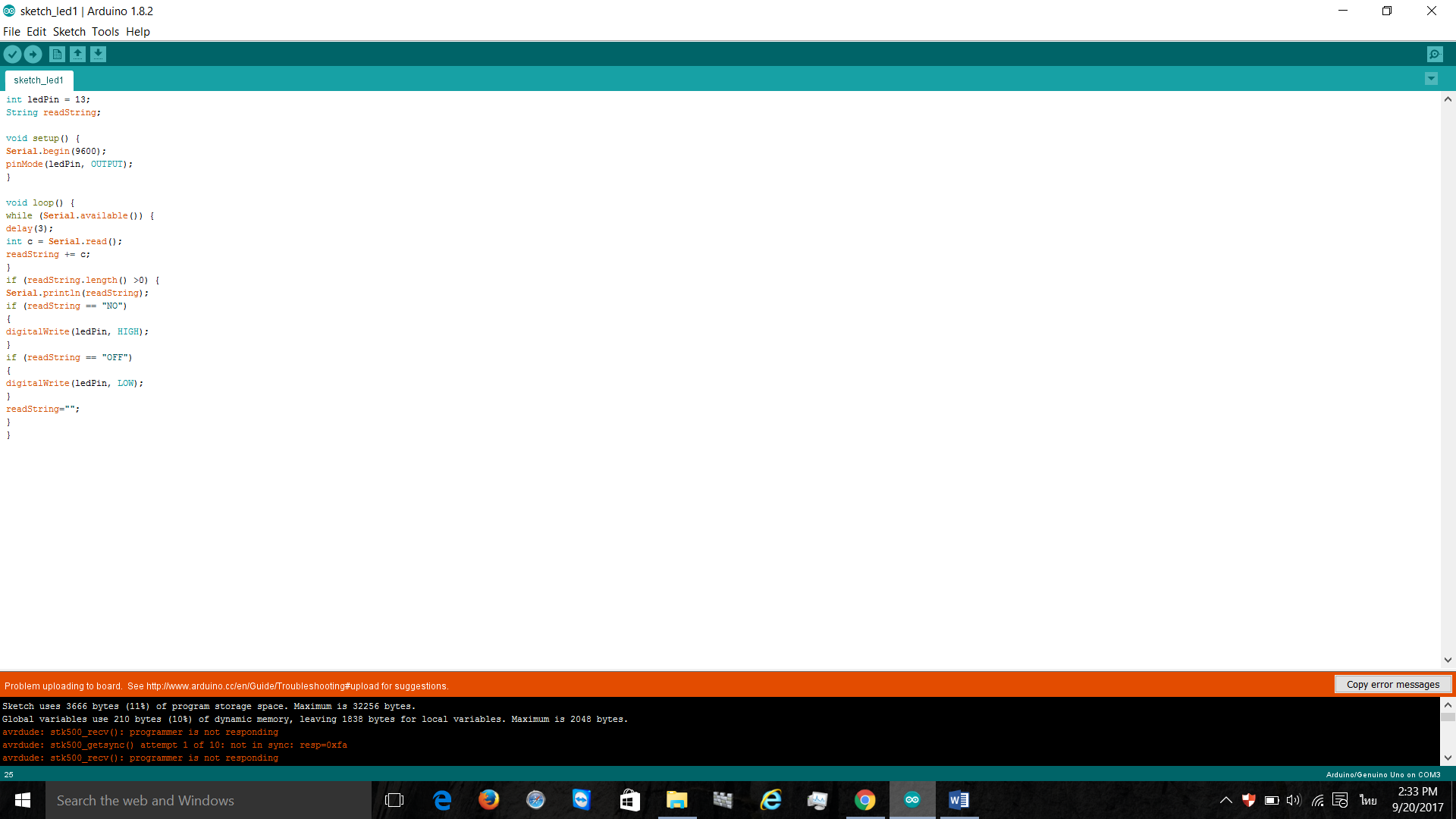This screenshot has height=819, width=1456.
Task: Open Safari compass icon on taskbar
Action: point(535,800)
